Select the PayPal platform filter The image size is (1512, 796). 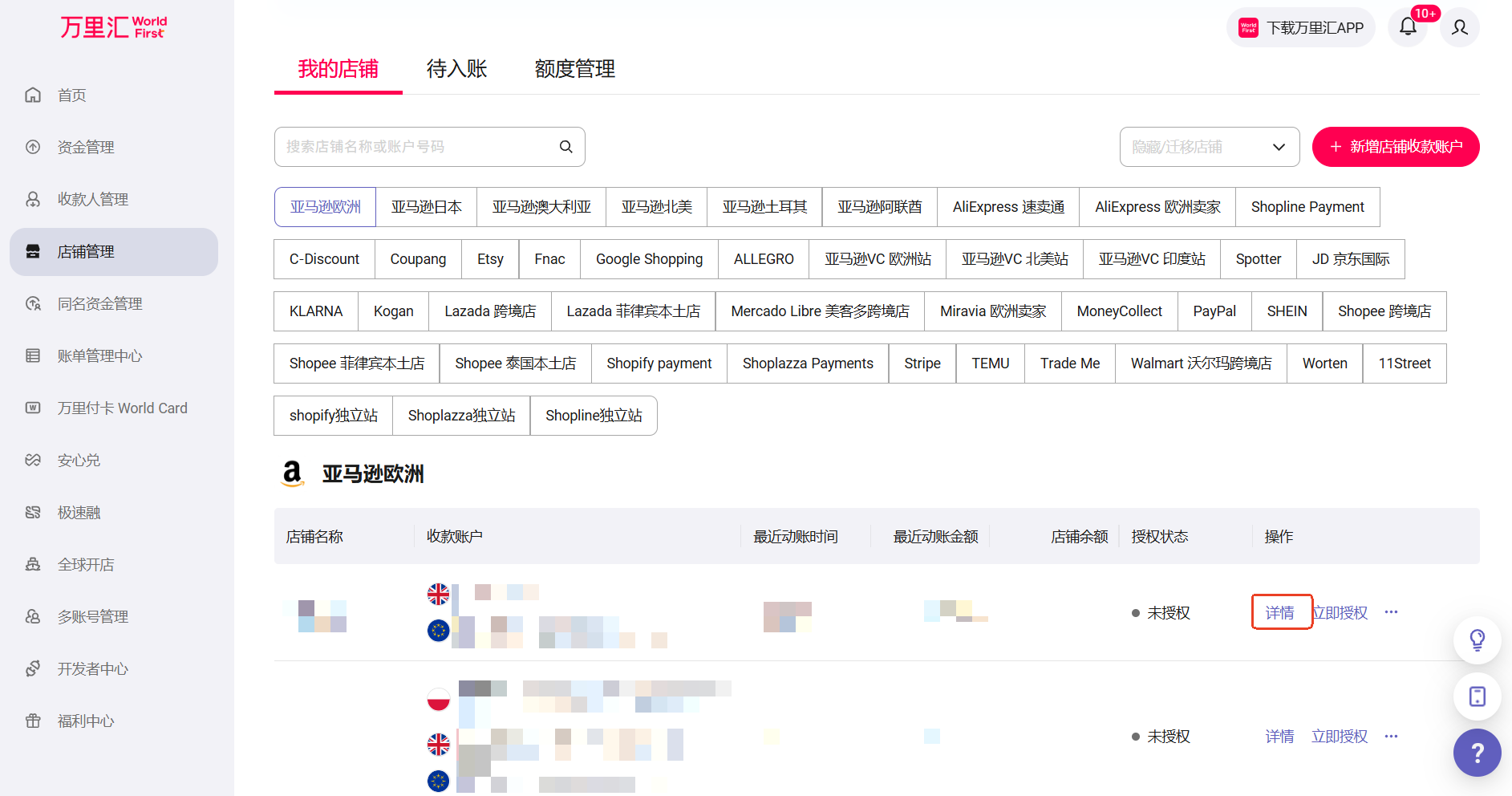point(1214,311)
